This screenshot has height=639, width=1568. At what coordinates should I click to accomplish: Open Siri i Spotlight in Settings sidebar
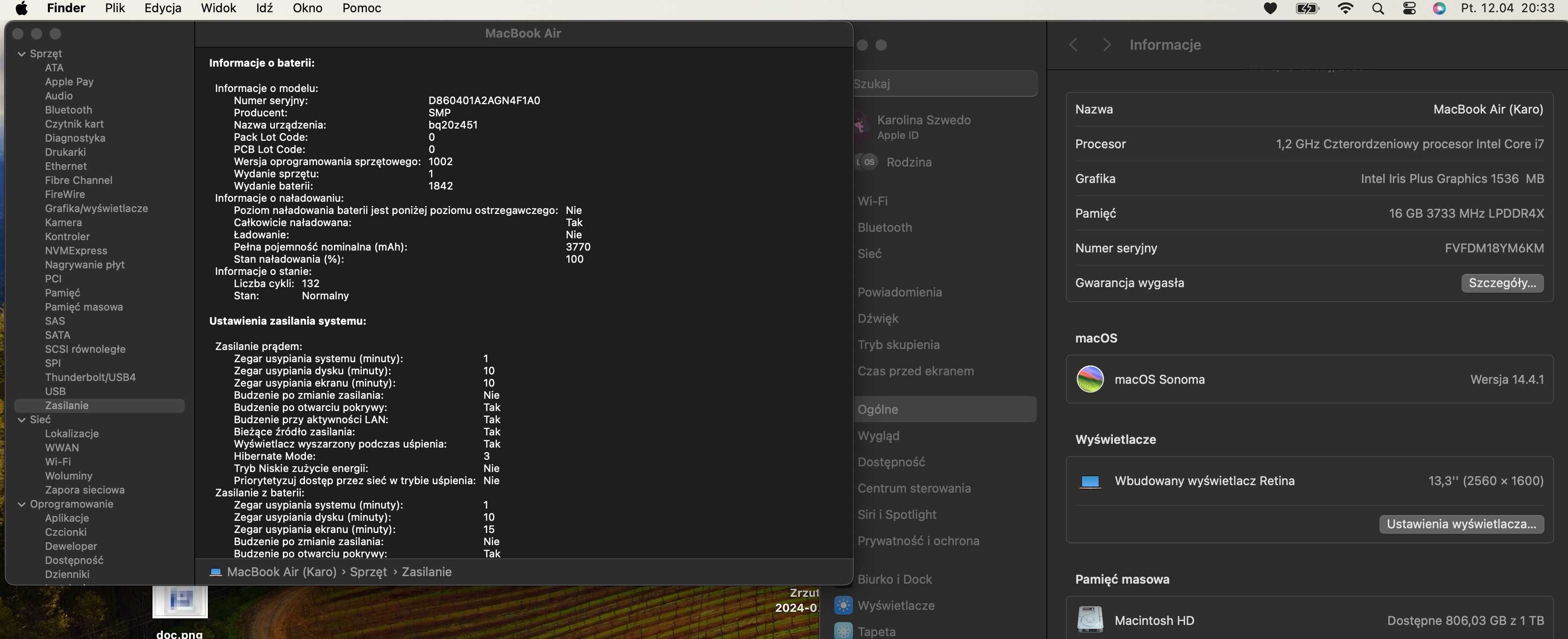pyautogui.click(x=897, y=515)
